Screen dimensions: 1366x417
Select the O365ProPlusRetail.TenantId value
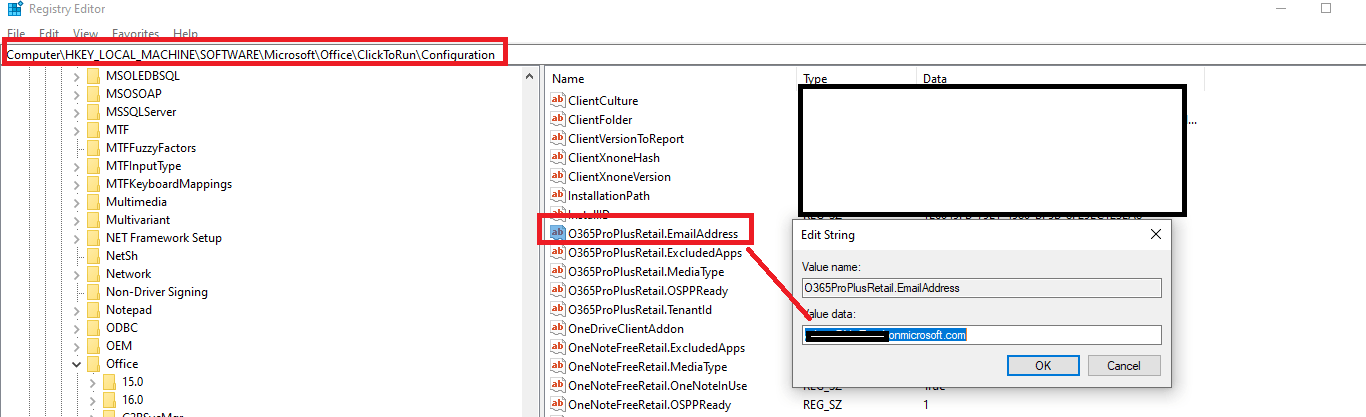pos(640,309)
